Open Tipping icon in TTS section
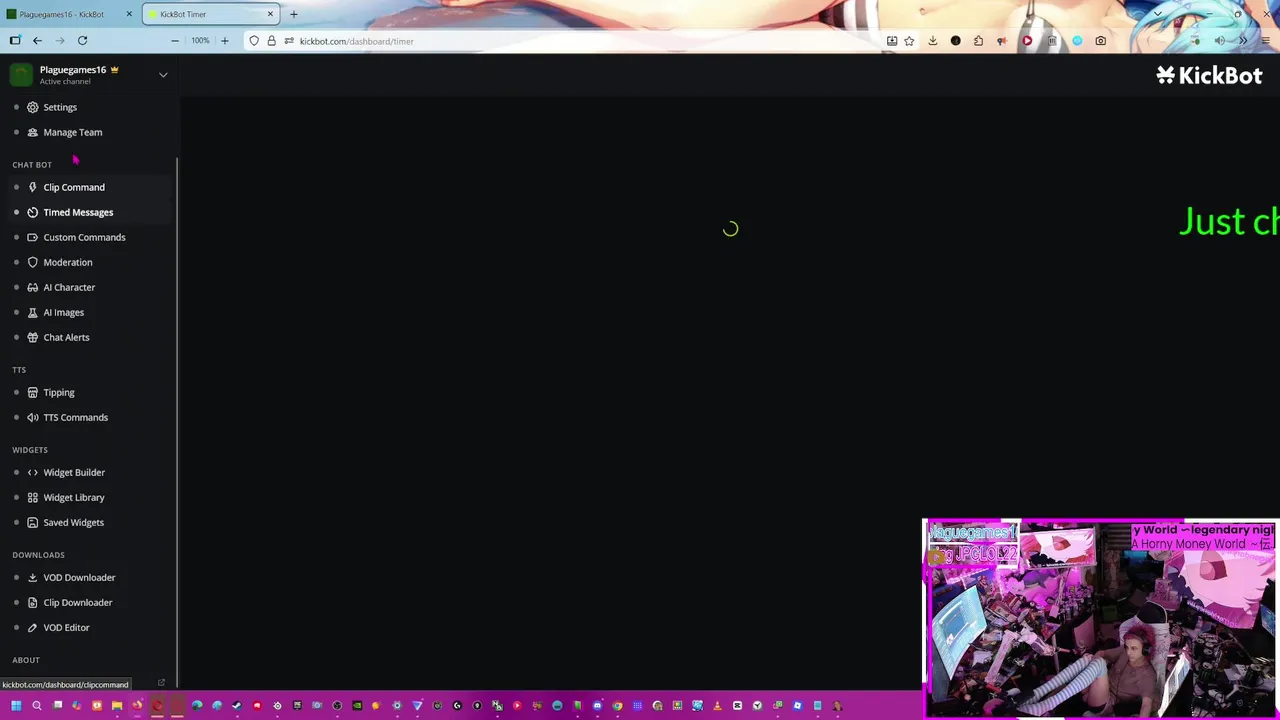The image size is (1280, 720). tap(33, 392)
